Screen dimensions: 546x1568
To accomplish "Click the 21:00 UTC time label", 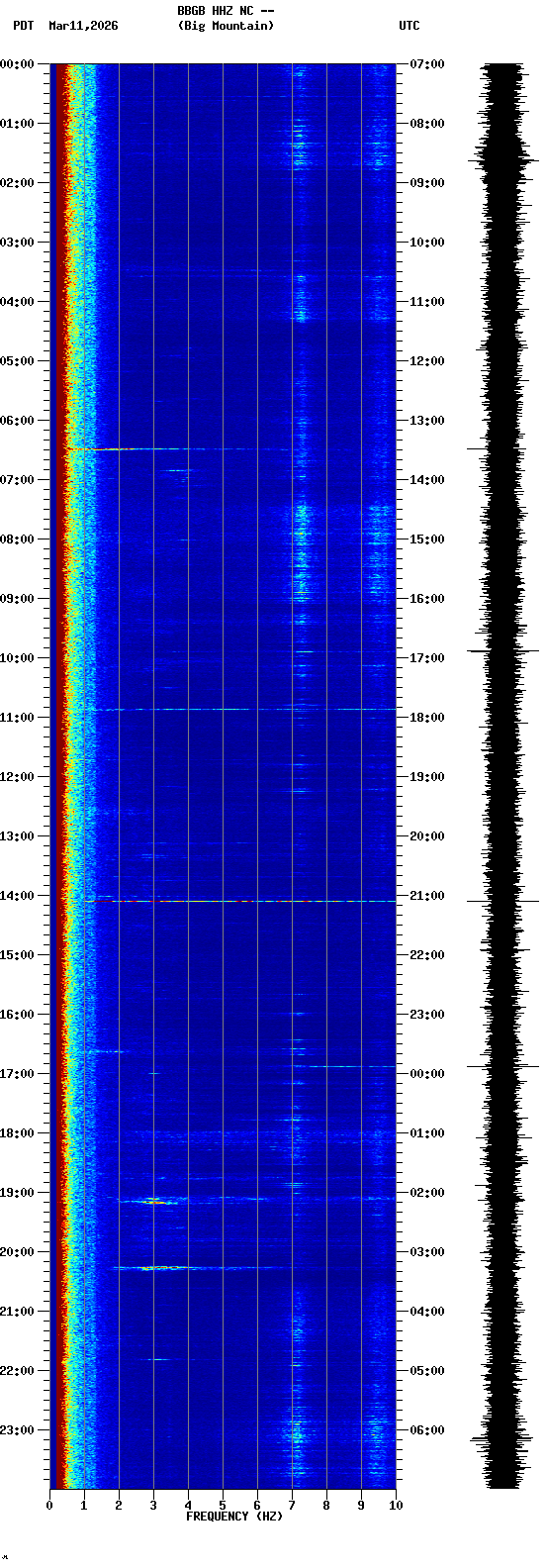I will pos(427,896).
